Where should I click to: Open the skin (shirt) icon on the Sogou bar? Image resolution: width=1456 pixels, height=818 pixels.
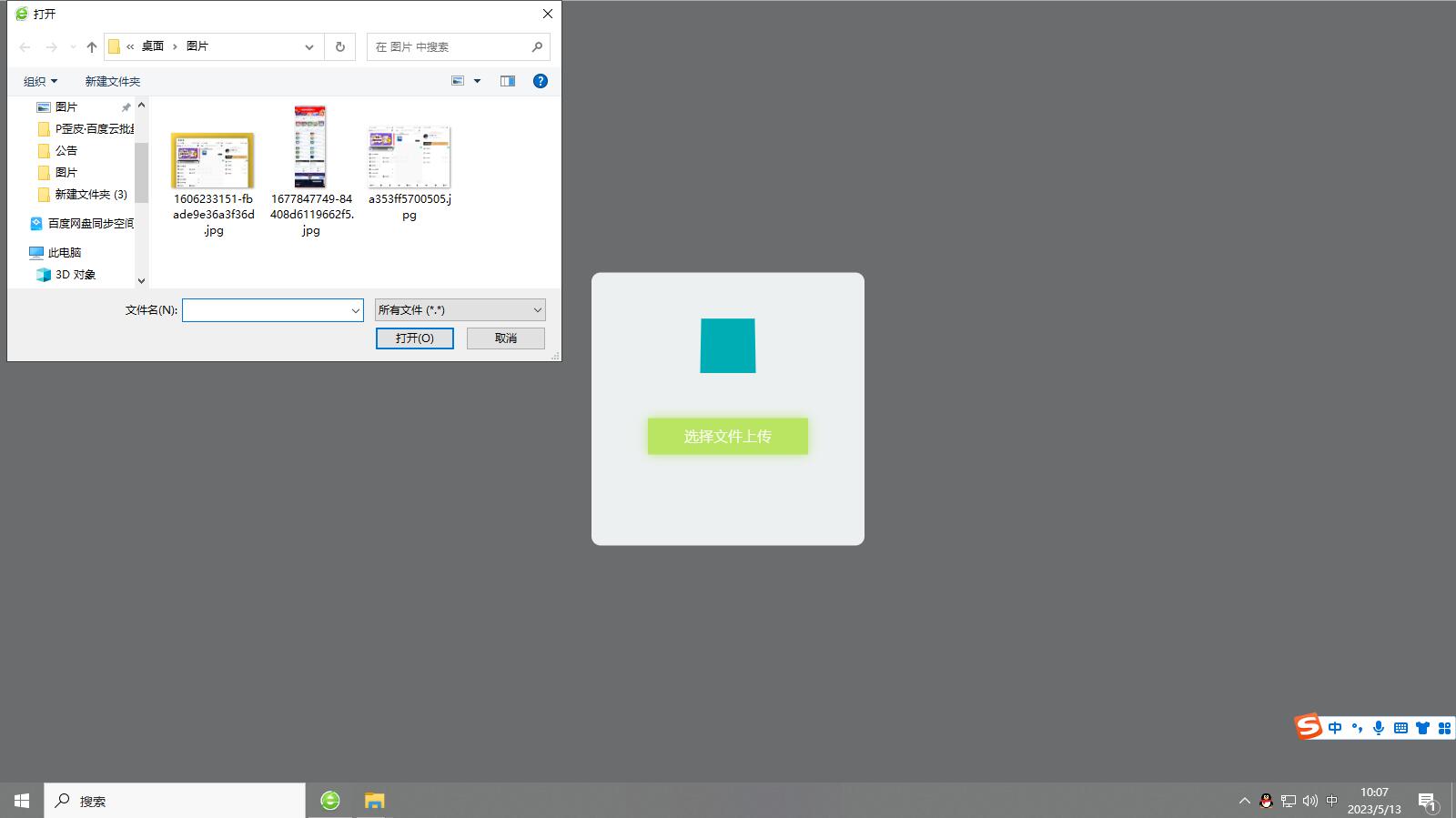pos(1422,728)
